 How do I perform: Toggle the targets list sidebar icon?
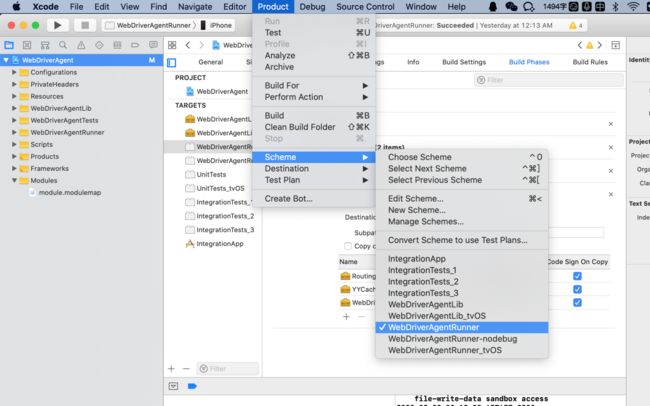[172, 63]
